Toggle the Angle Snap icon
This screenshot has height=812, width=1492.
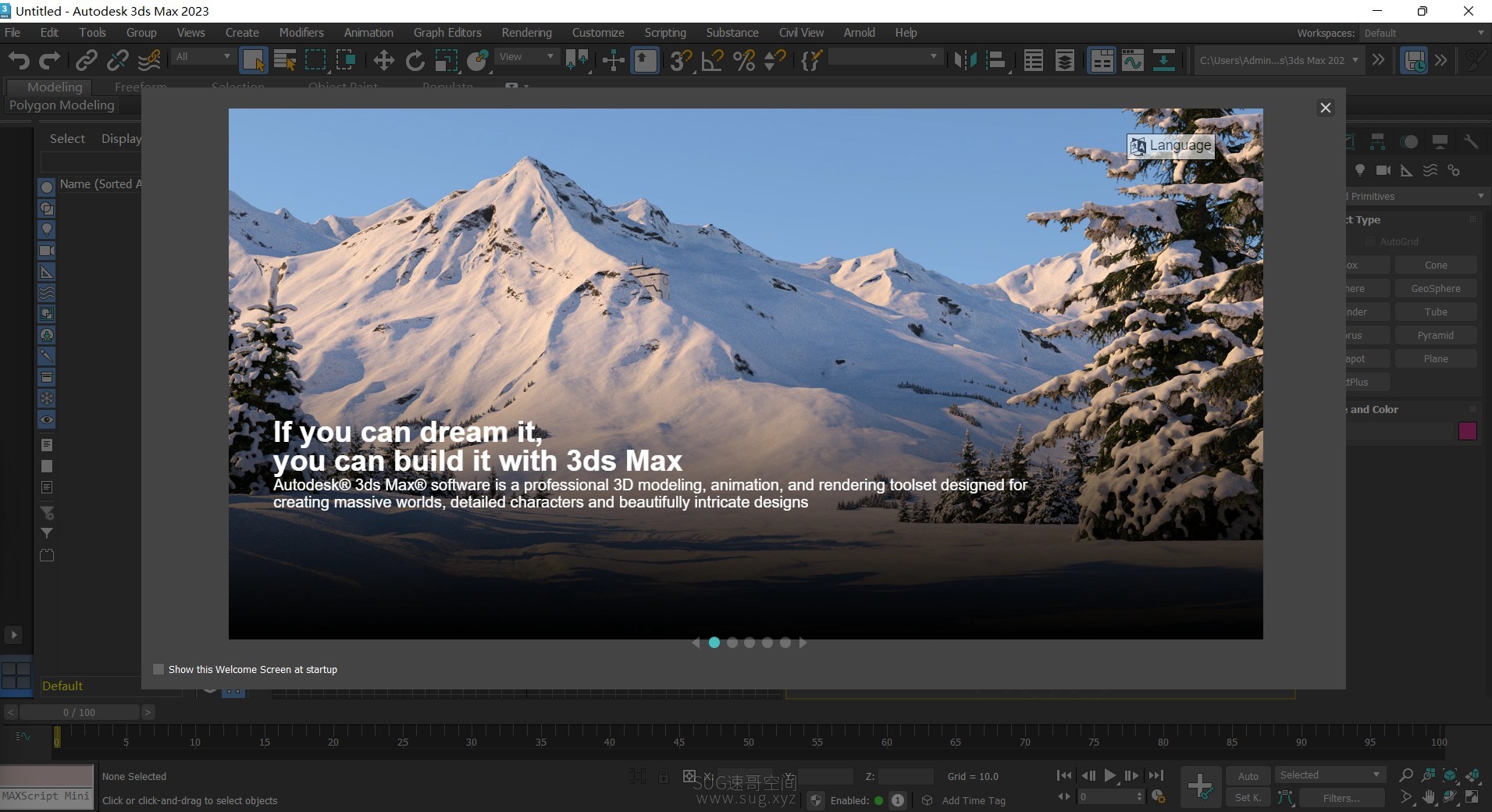[712, 60]
